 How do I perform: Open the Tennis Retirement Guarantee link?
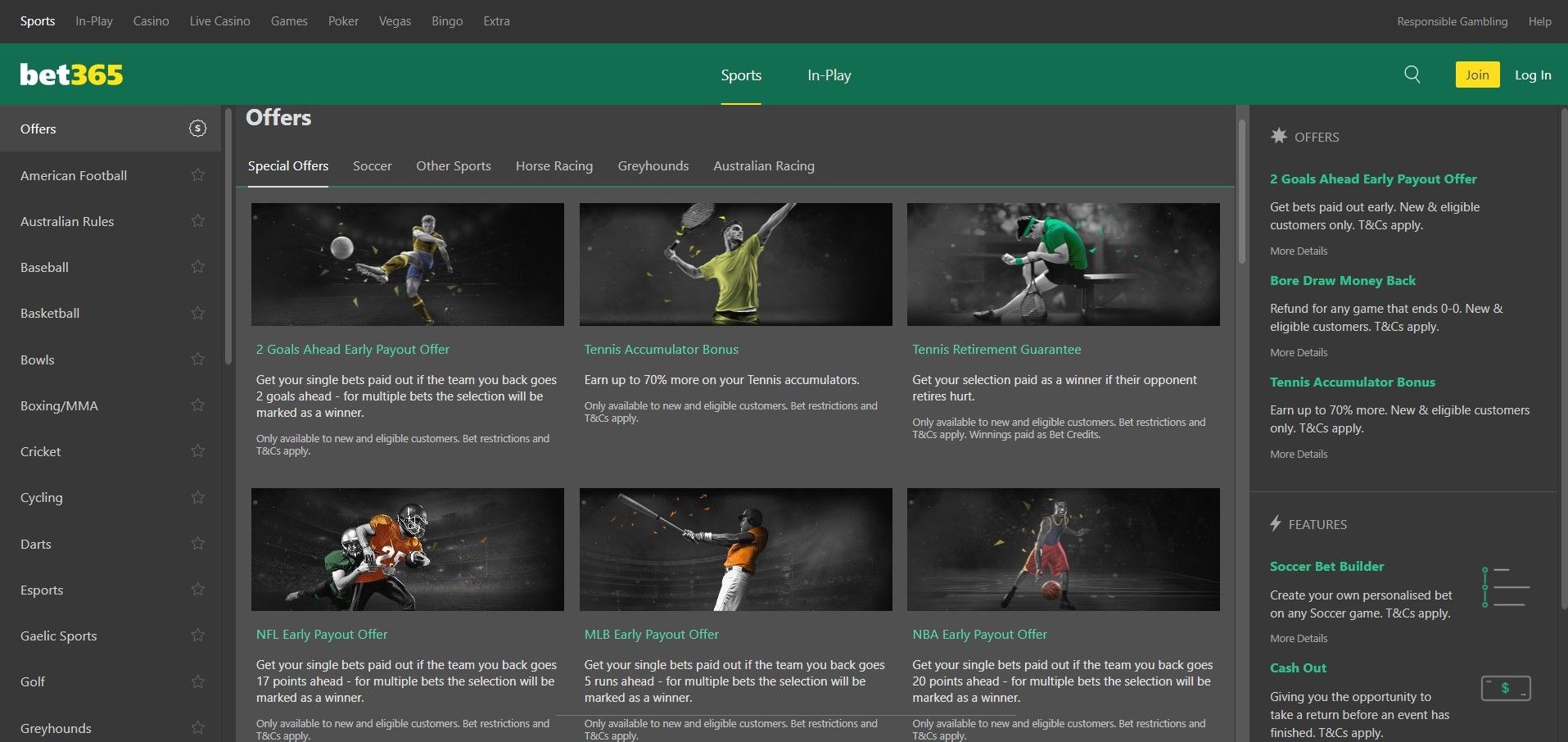(x=996, y=349)
